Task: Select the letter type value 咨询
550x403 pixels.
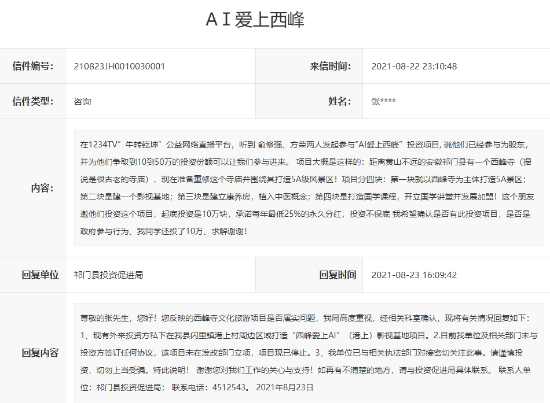Action: 82,102
